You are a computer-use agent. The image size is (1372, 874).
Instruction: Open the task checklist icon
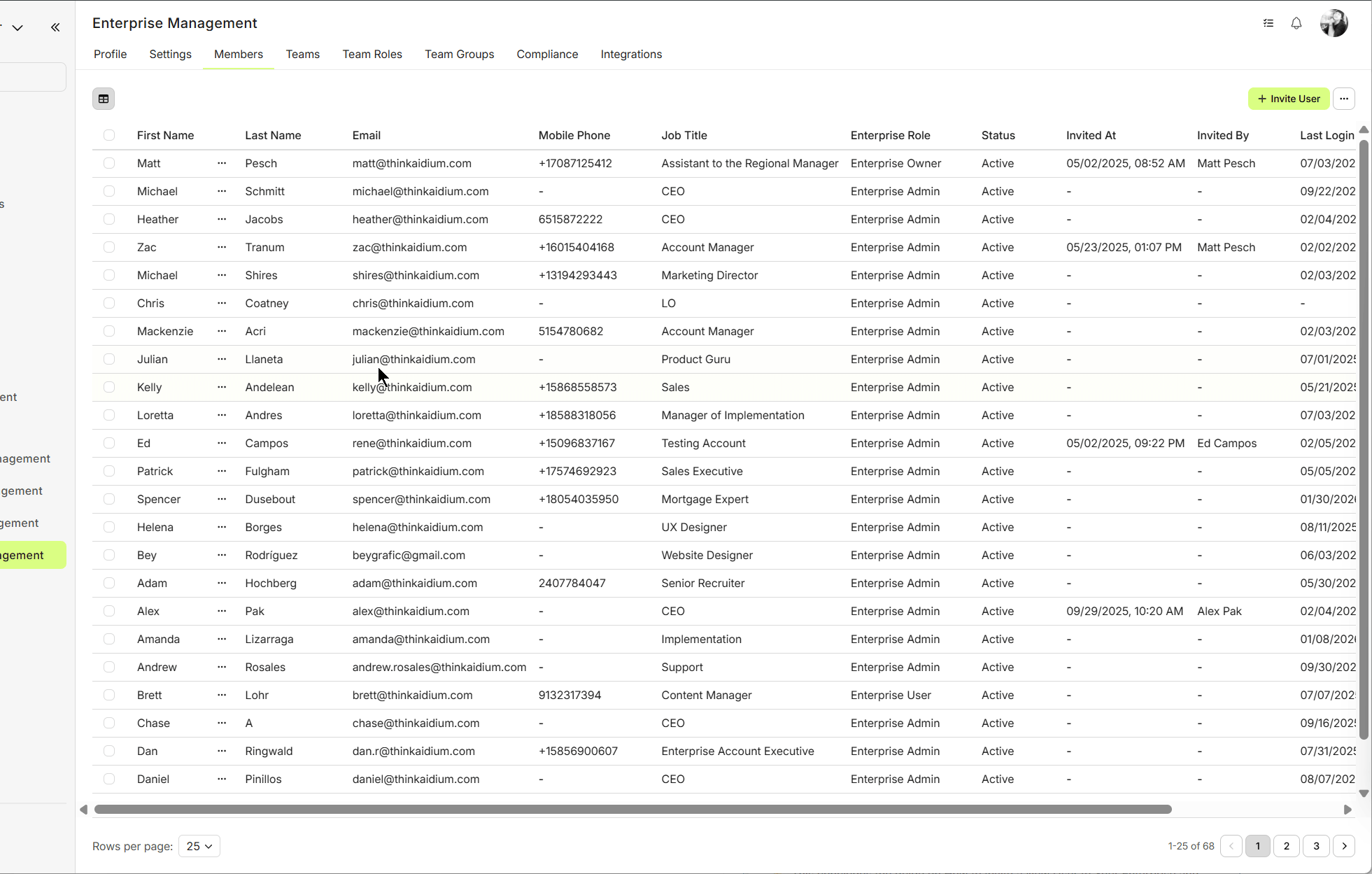[x=1268, y=23]
